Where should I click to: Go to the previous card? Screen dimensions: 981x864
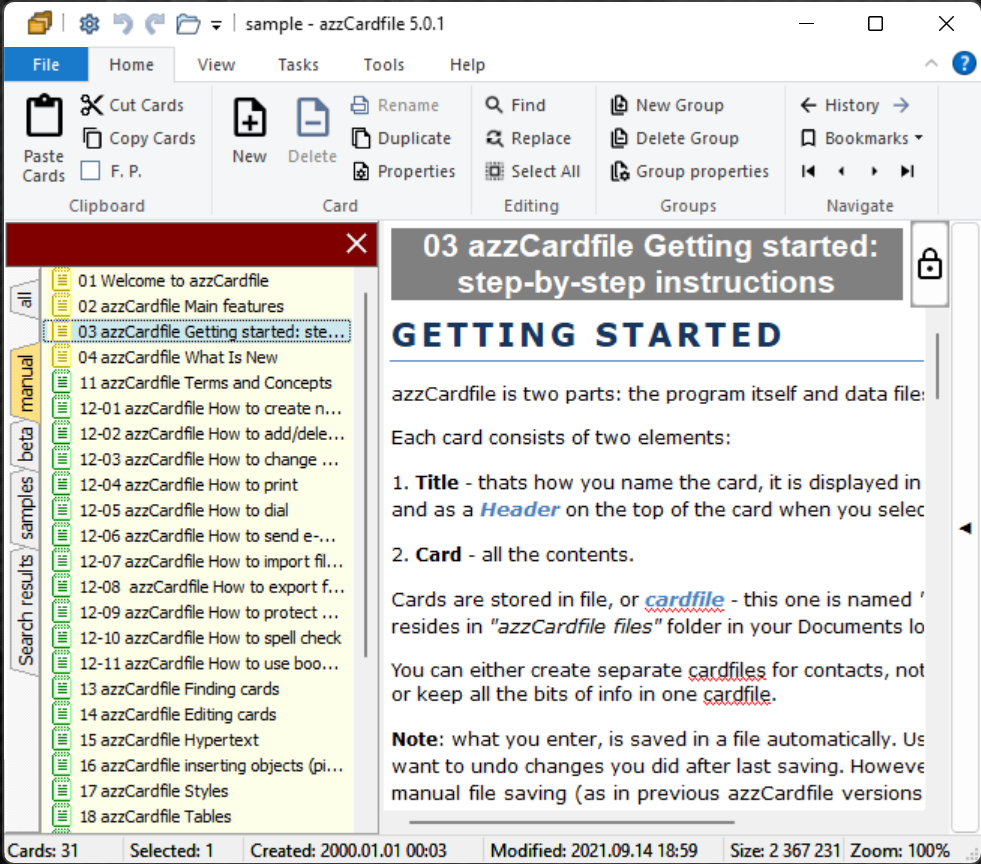[x=841, y=171]
